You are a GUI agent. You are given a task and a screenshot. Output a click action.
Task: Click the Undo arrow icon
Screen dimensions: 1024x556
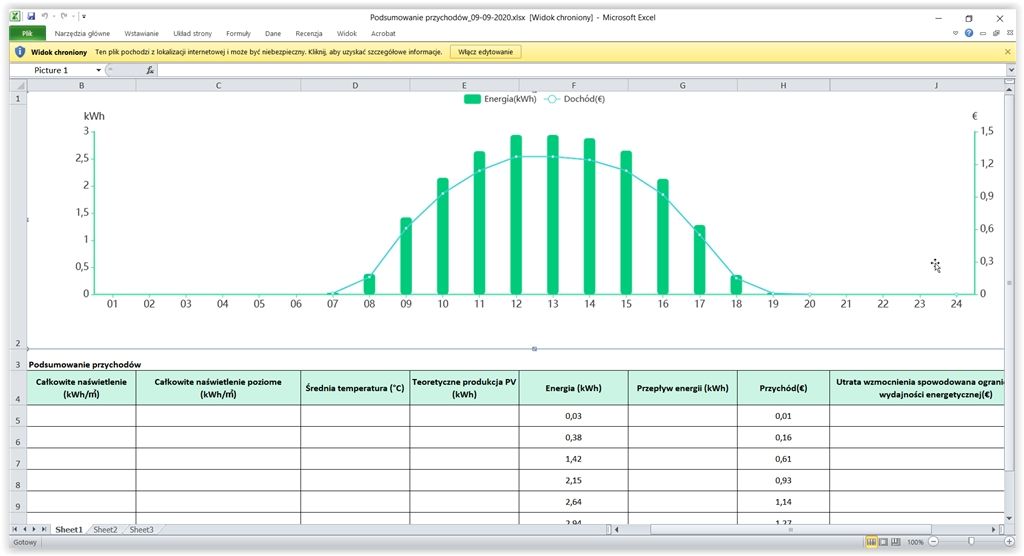tap(45, 16)
